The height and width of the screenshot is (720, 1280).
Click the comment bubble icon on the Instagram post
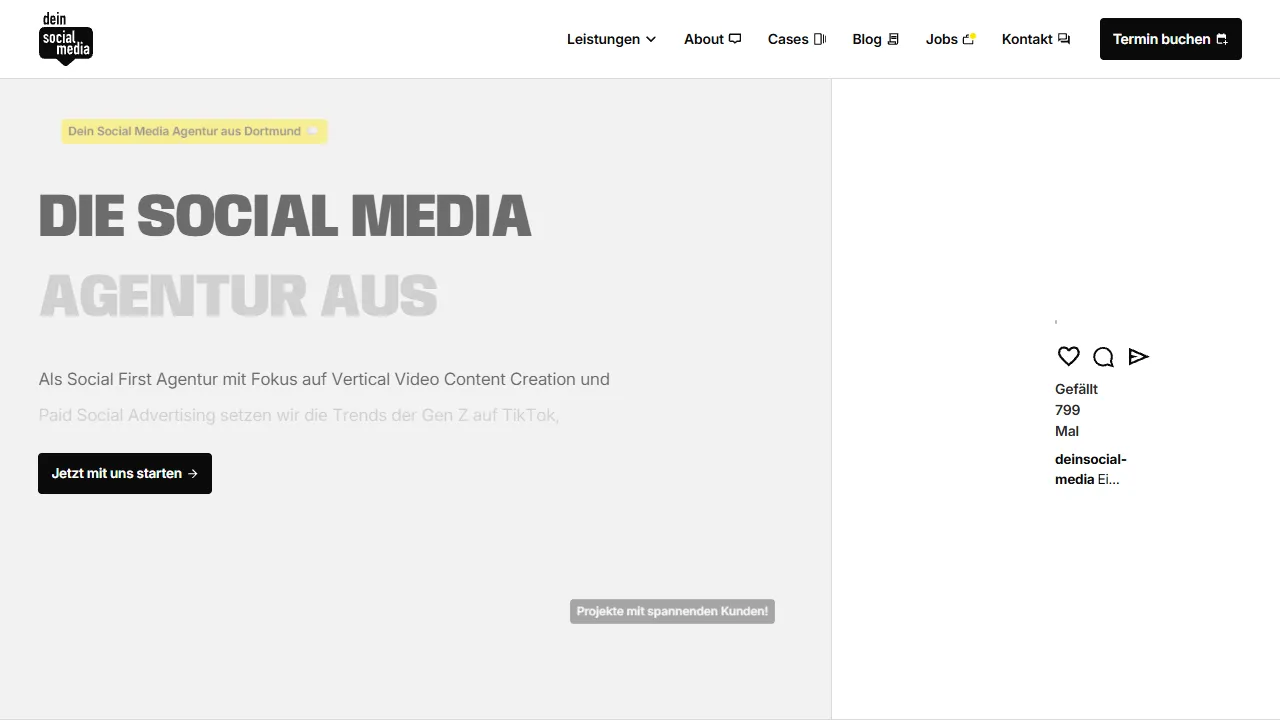point(1103,356)
